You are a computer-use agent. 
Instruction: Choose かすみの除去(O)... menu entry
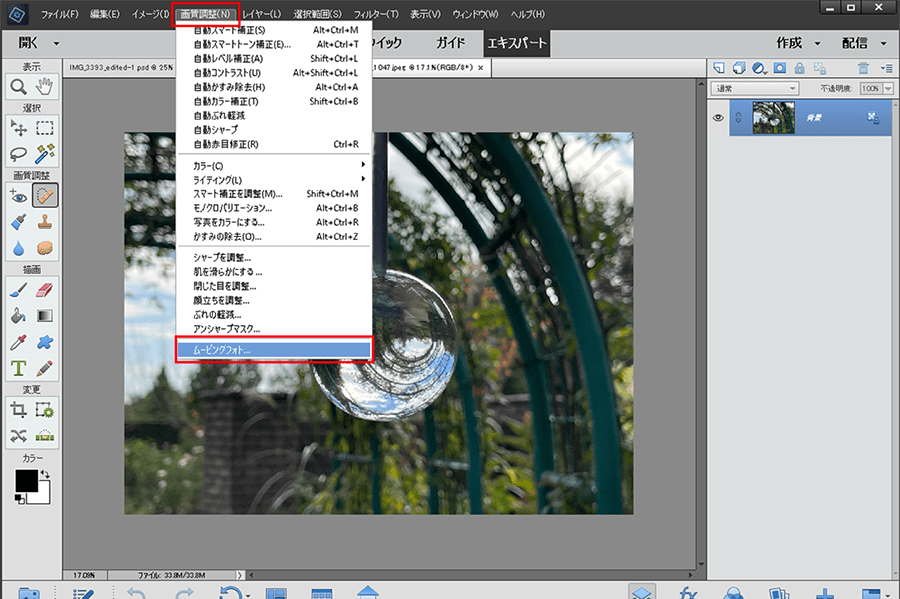274,236
